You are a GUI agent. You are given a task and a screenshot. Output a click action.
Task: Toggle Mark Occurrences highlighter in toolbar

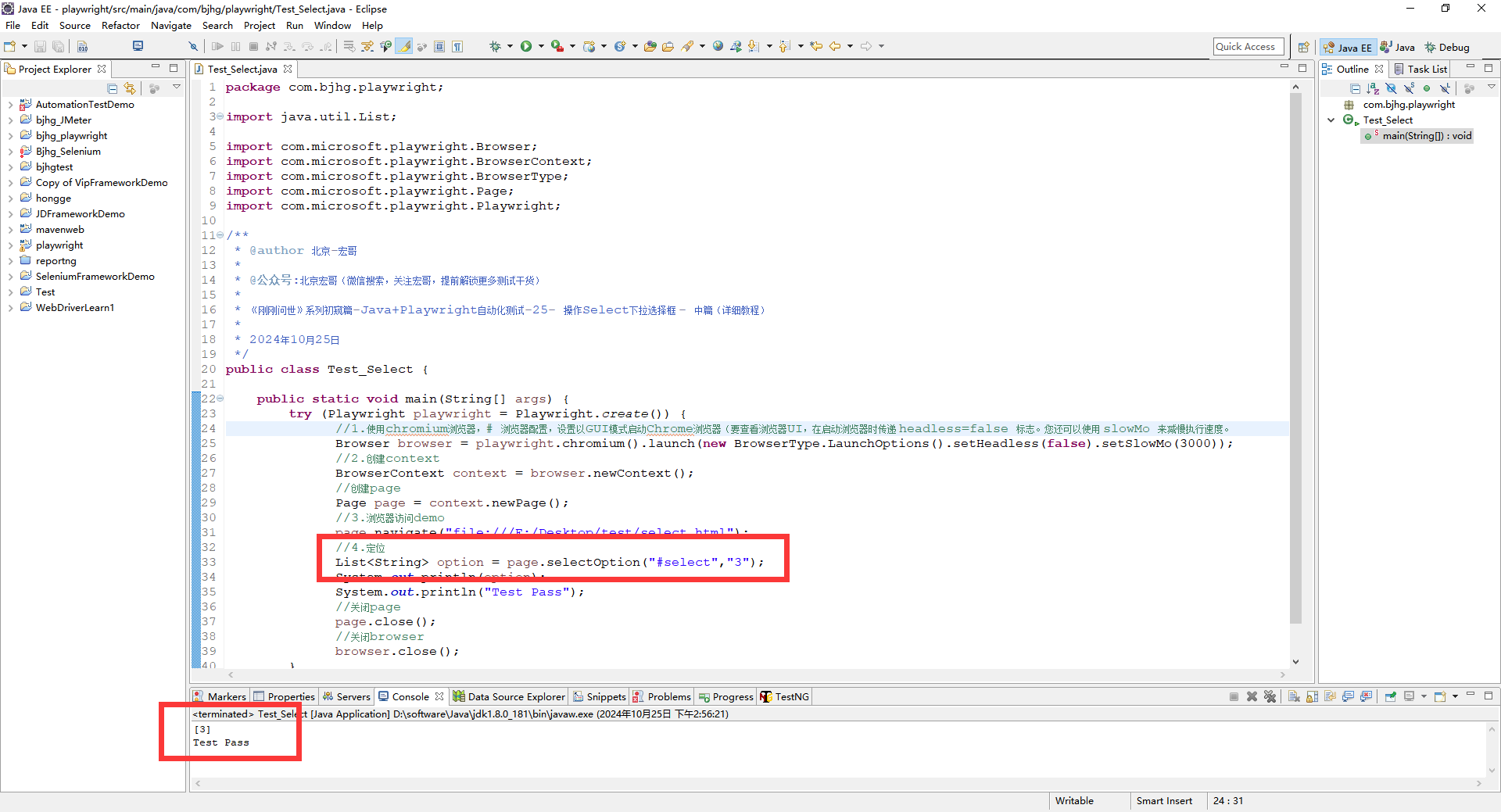pos(404,46)
